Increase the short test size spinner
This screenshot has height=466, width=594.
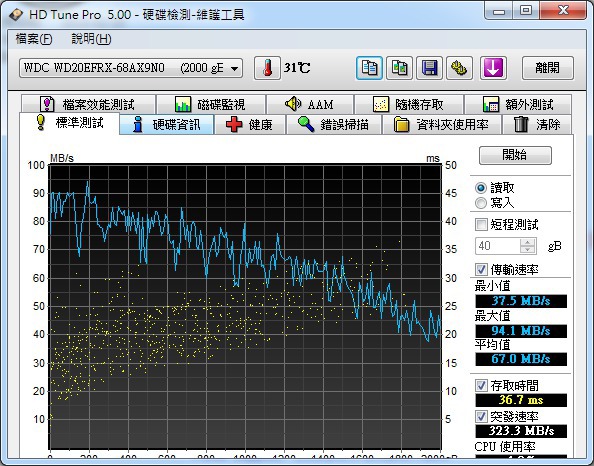527,242
